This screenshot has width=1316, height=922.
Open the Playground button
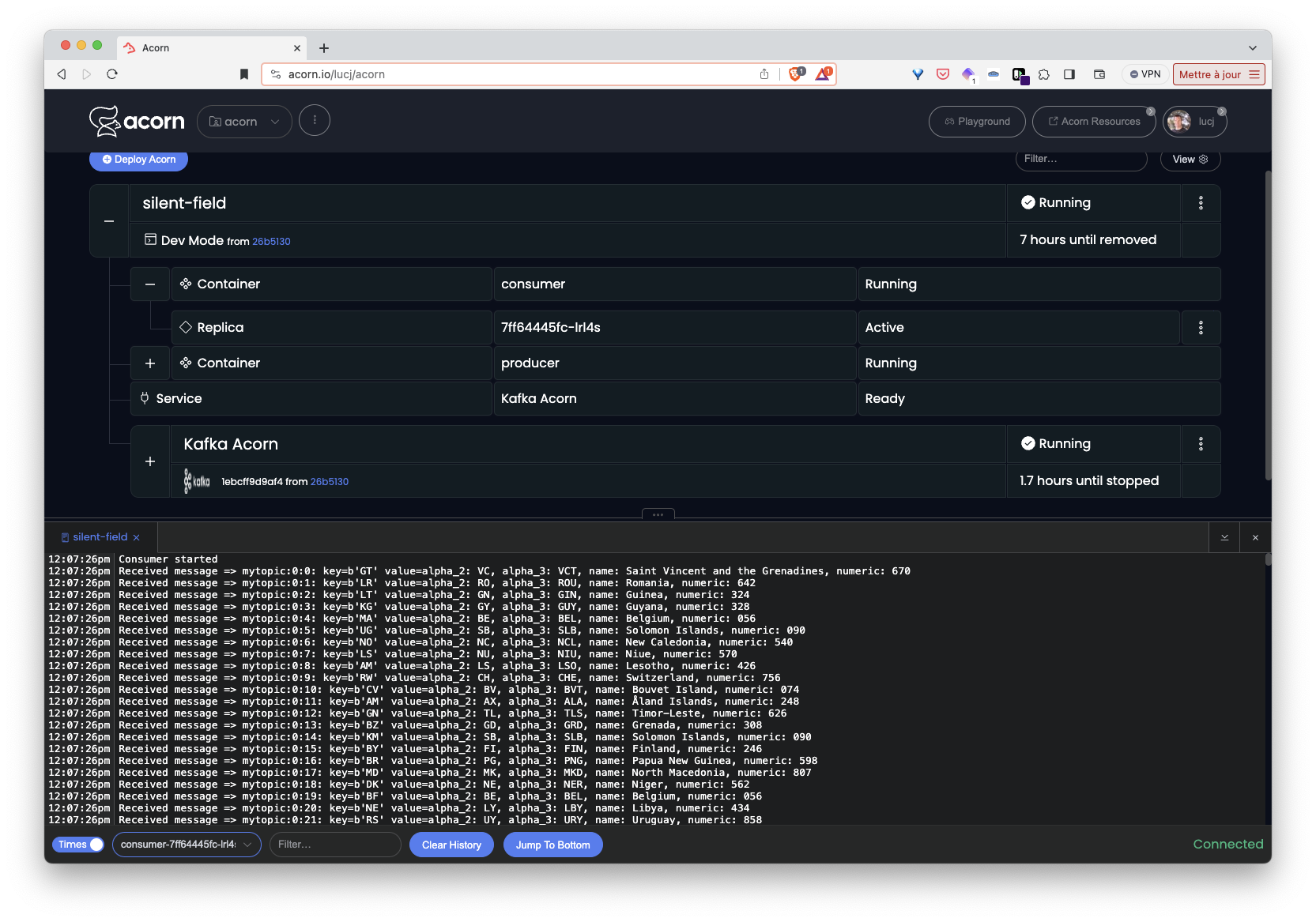pos(977,122)
